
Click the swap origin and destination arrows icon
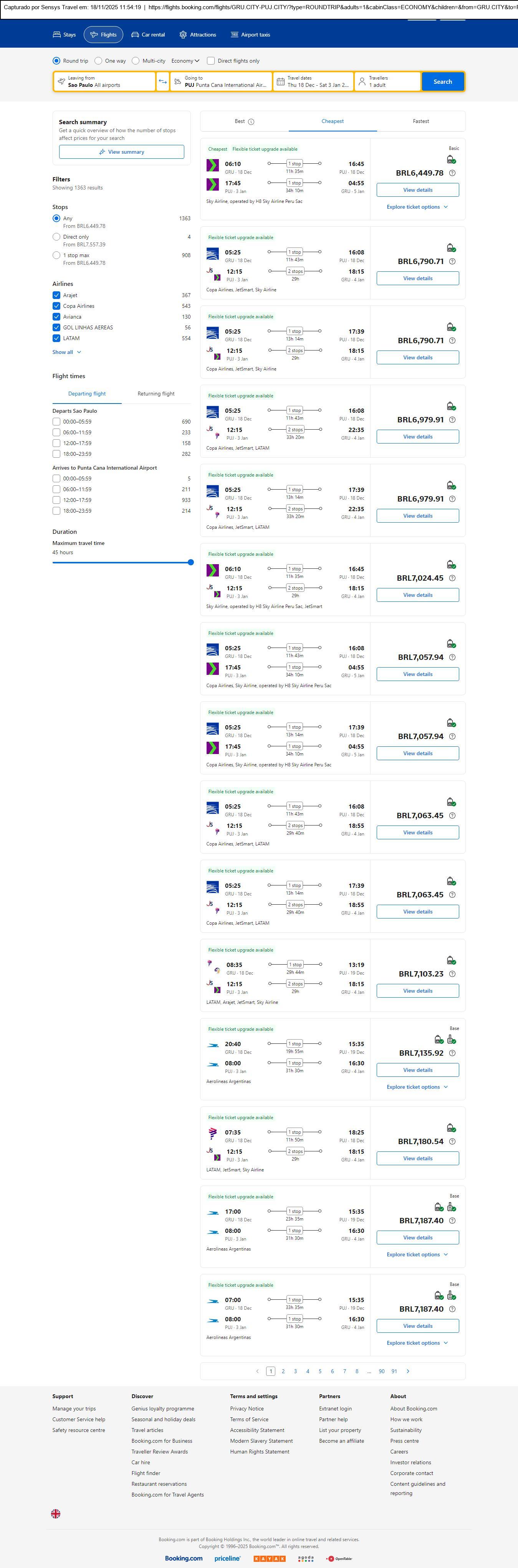[x=162, y=81]
